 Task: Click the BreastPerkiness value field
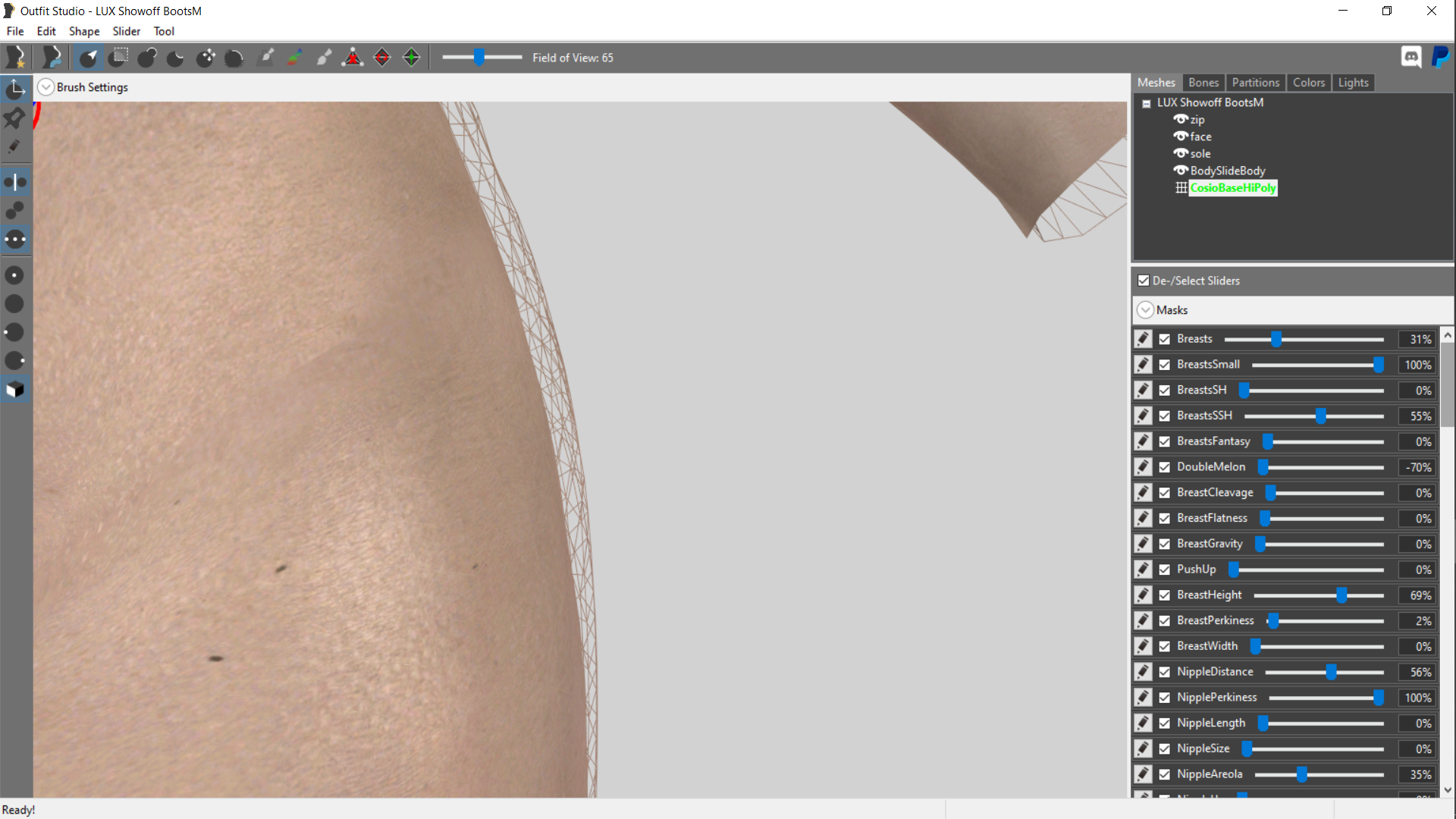coord(1417,621)
